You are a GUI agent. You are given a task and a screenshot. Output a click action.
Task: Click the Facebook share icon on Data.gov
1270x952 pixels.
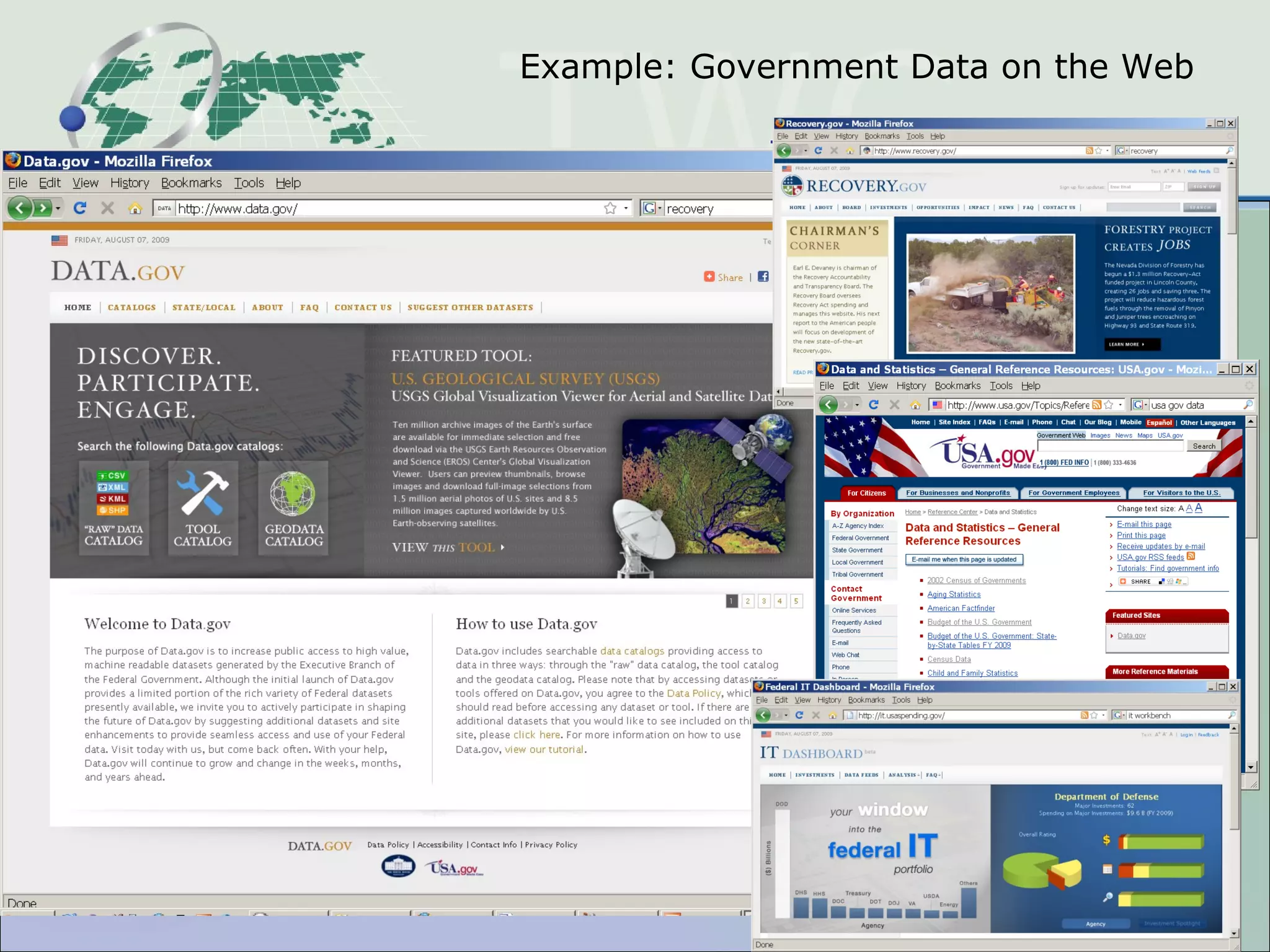point(763,277)
